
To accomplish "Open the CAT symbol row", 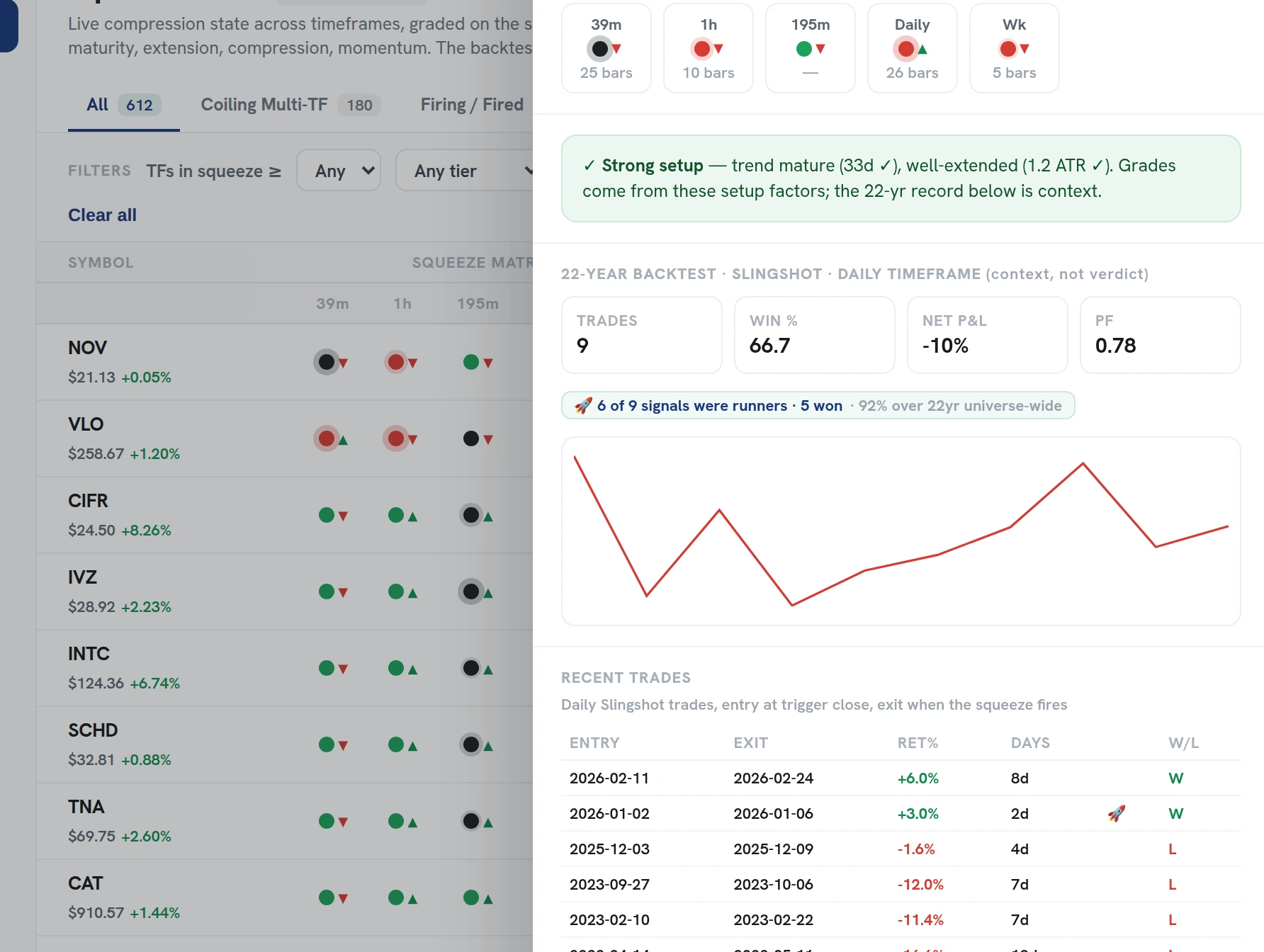I will click(285, 897).
